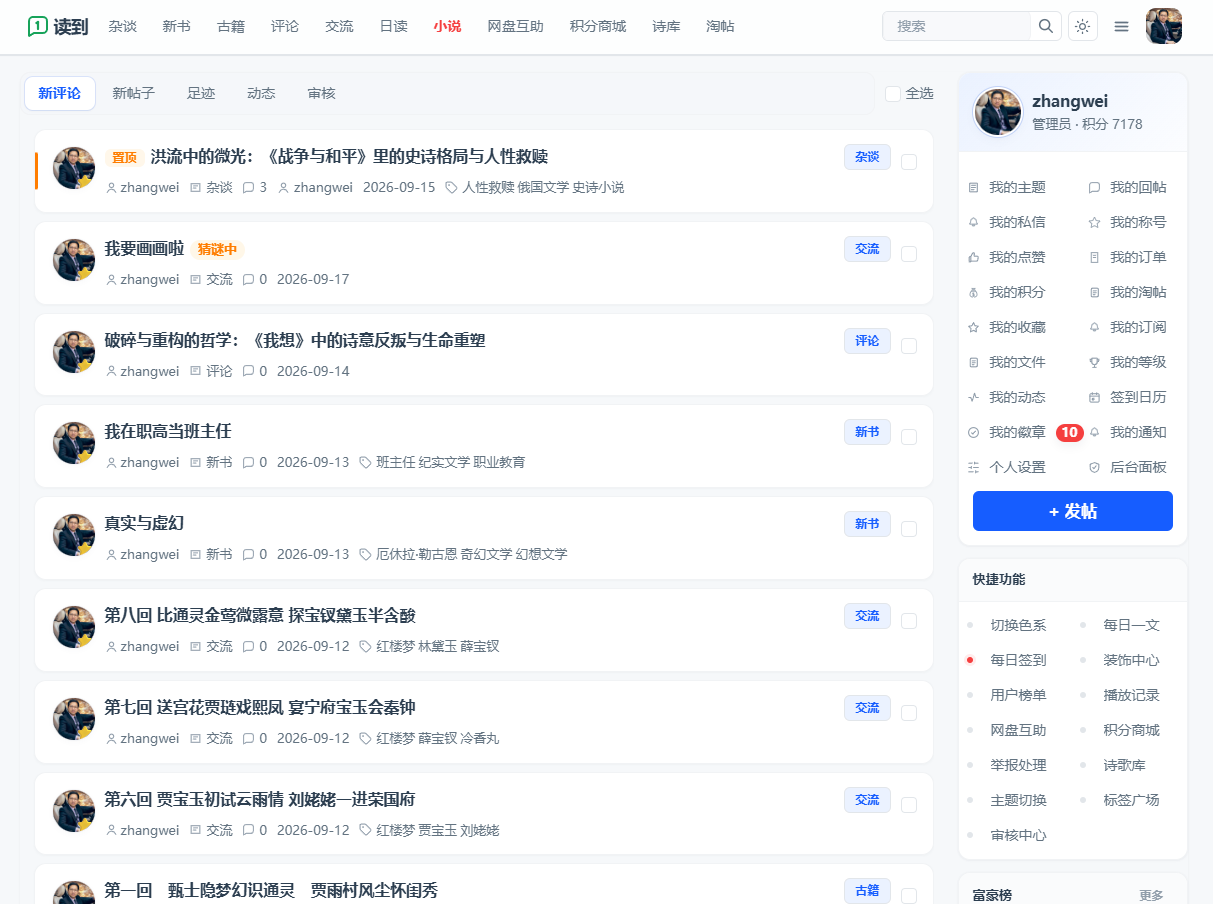This screenshot has height=904, width=1213.
Task: Open the hamburger menu icon
Action: coord(1121,26)
